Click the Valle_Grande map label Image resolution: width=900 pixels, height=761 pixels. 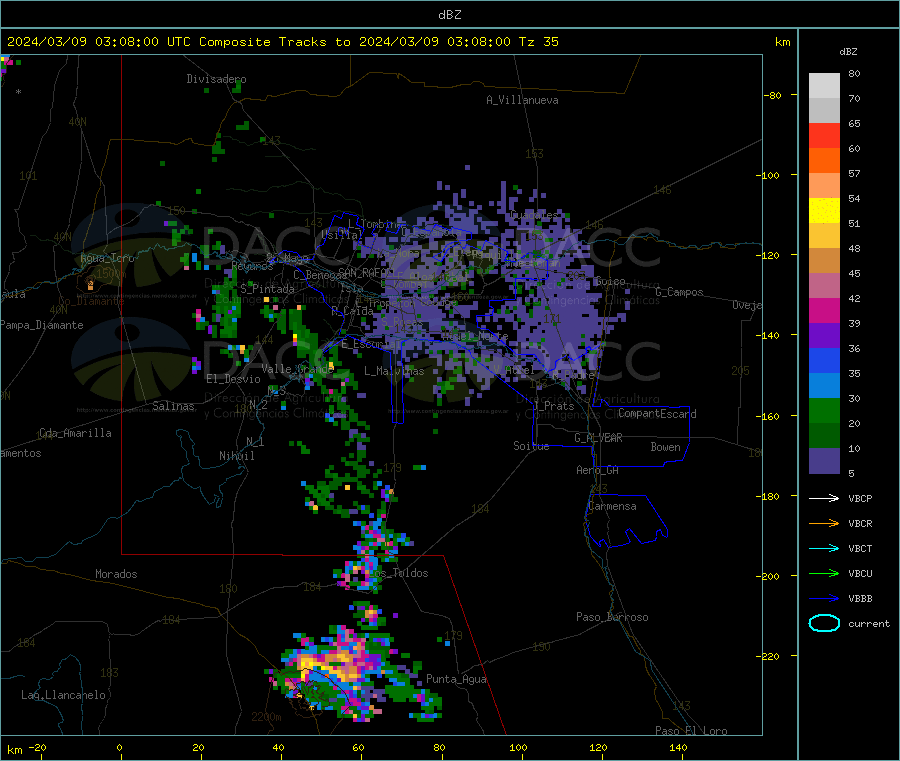pyautogui.click(x=297, y=369)
